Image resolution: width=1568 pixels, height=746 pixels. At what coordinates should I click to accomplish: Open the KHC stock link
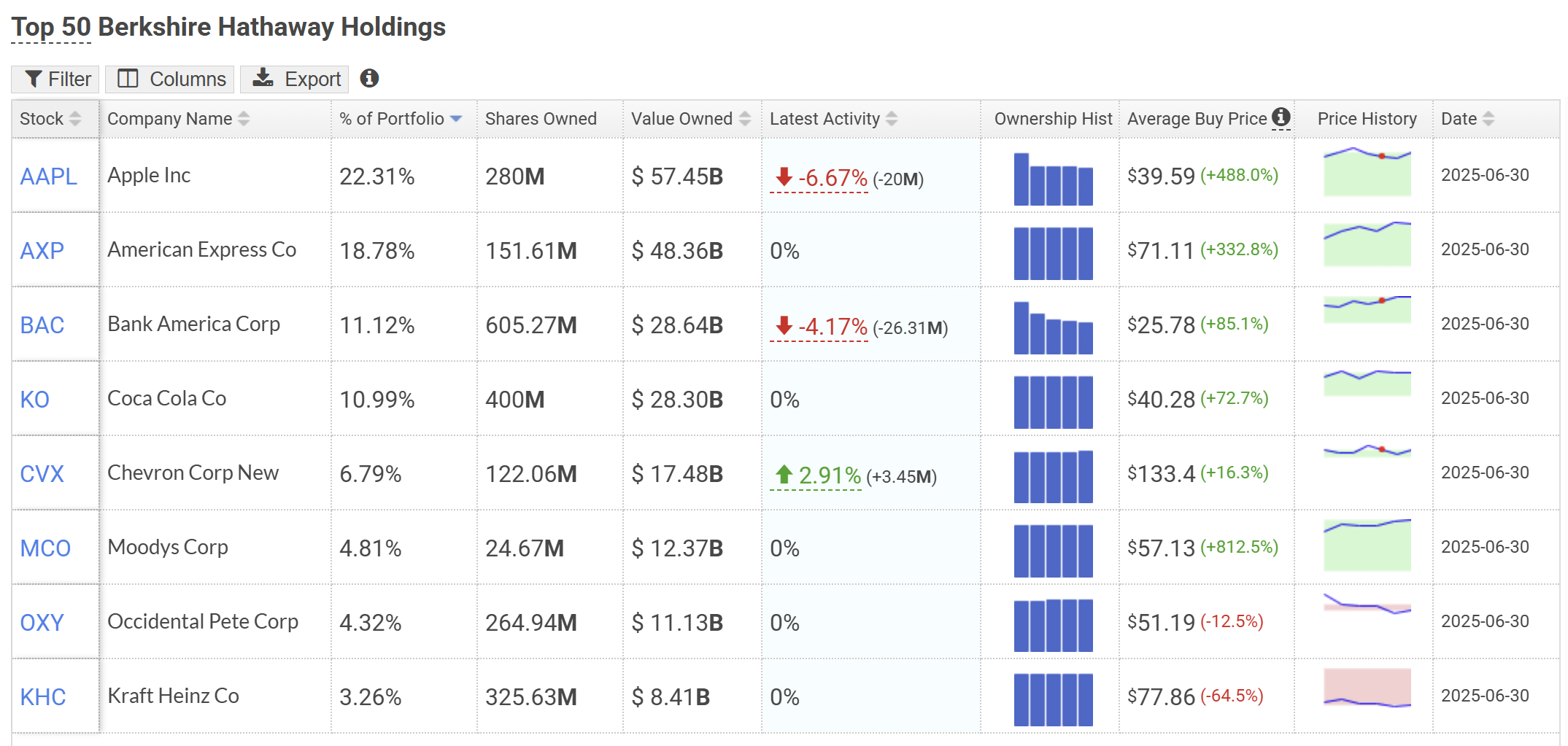pyautogui.click(x=42, y=697)
